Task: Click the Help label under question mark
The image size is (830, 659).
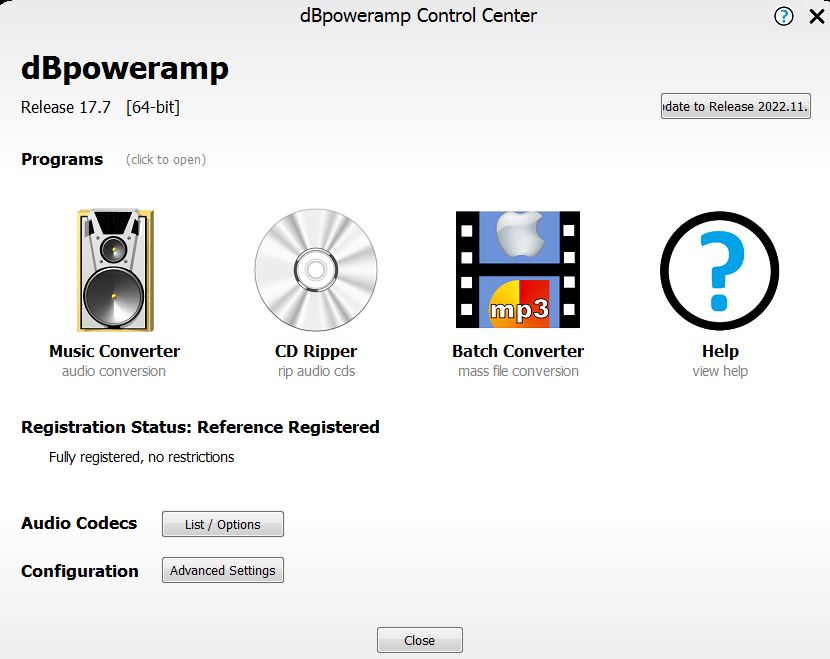Action: (x=720, y=351)
